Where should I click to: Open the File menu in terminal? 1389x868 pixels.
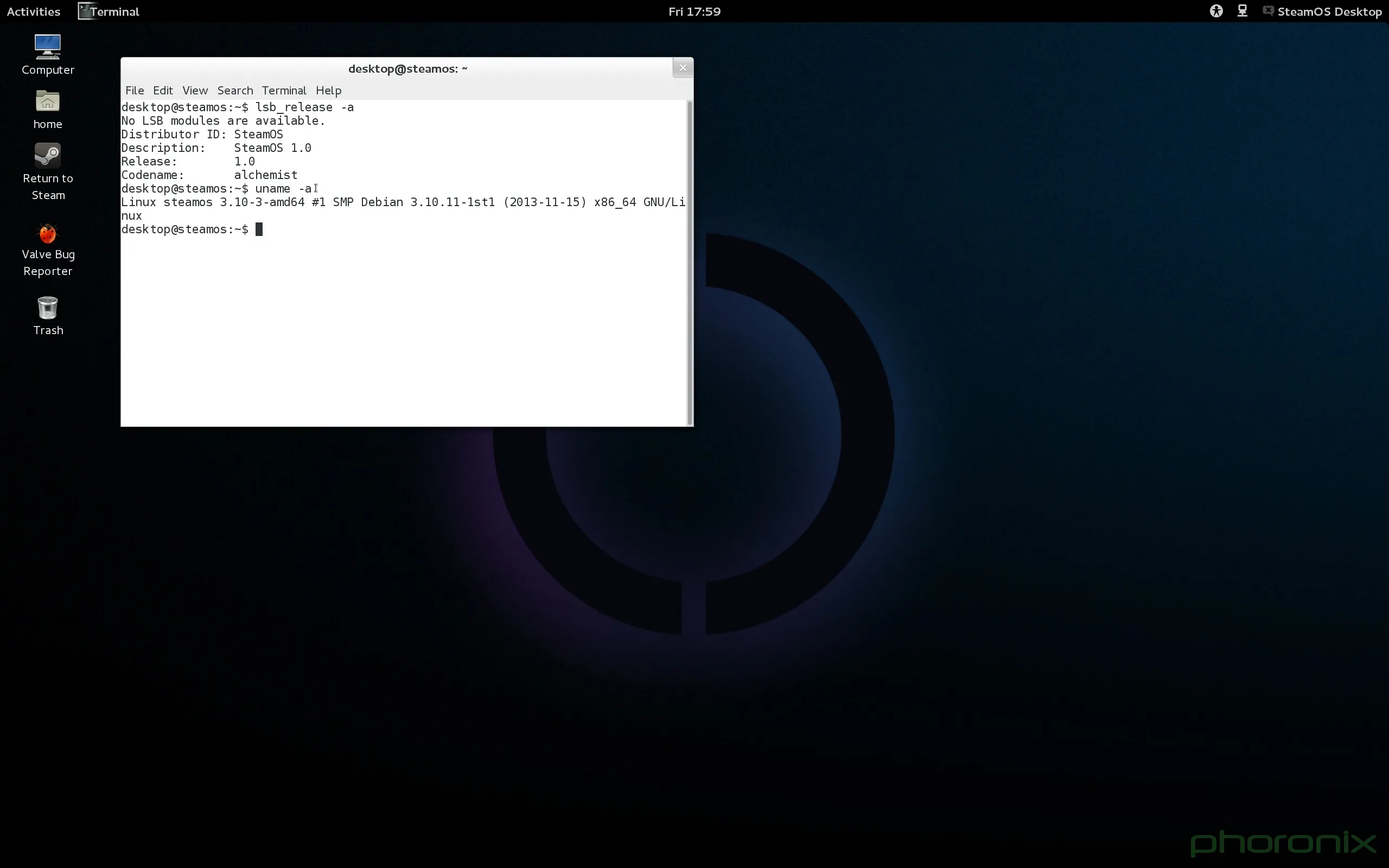tap(134, 90)
